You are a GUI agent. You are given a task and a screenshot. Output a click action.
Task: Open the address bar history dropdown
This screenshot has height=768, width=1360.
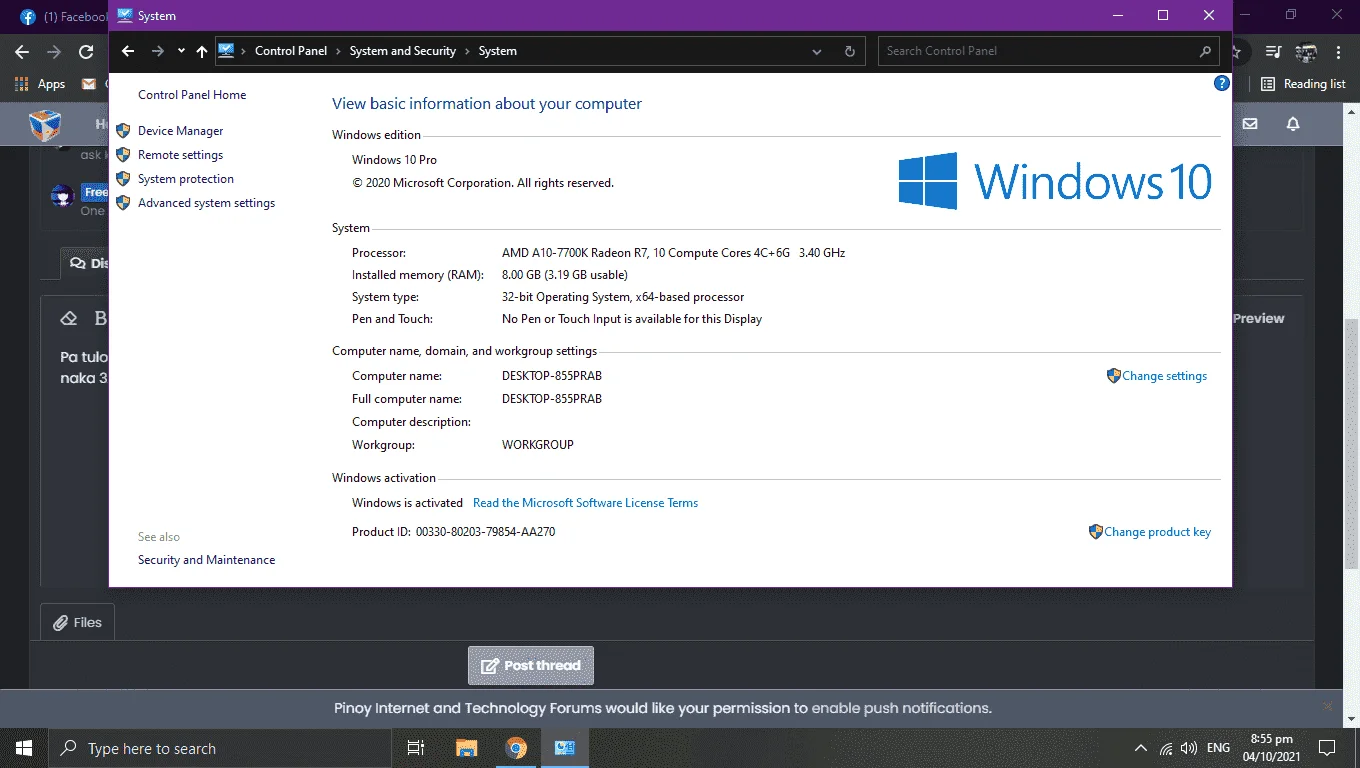pos(817,51)
